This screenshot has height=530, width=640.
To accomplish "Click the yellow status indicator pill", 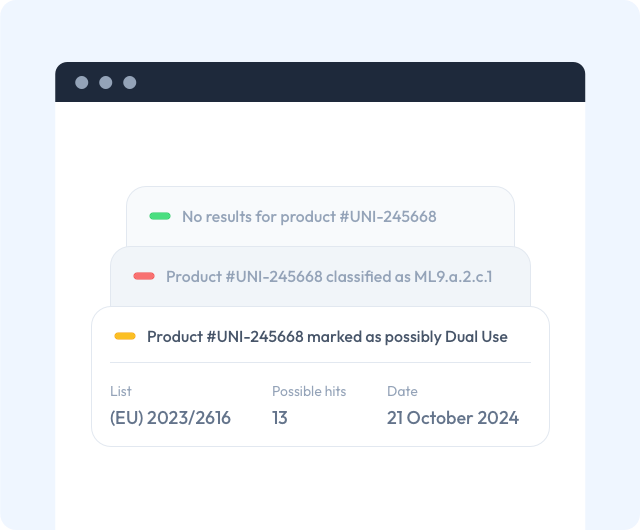I will [x=125, y=336].
